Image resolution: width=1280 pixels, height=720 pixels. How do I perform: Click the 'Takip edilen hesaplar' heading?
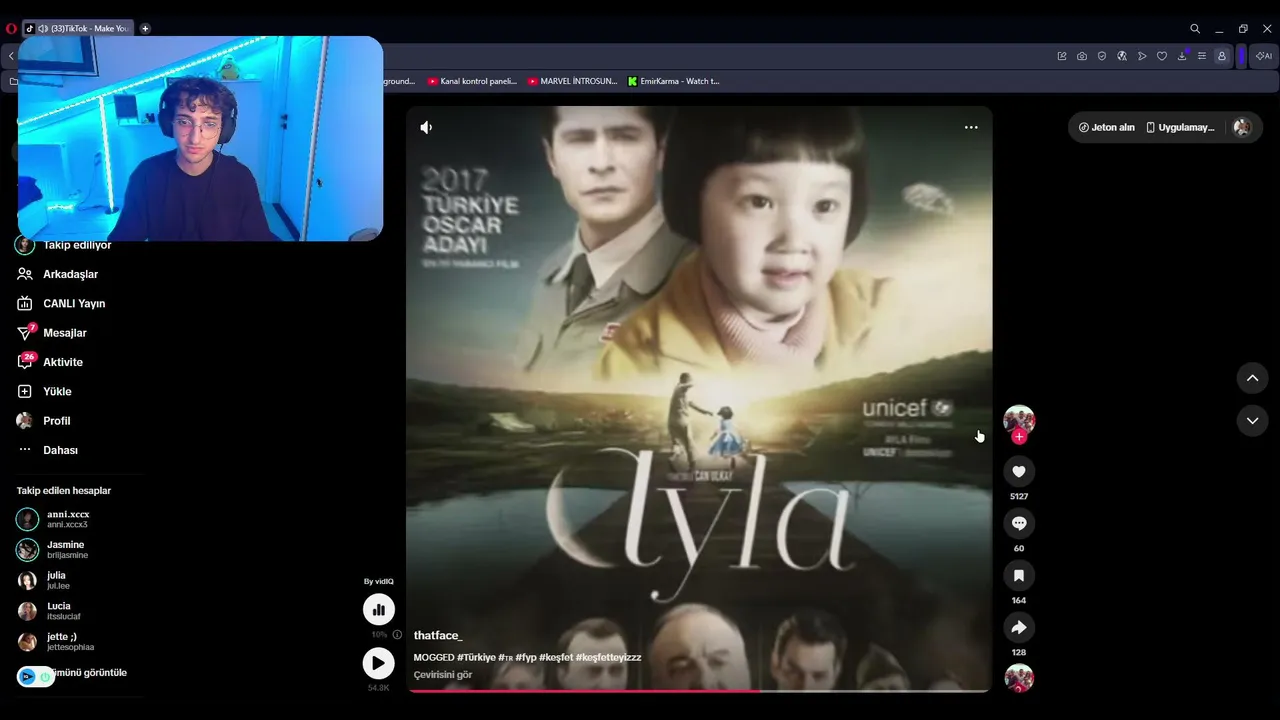[x=64, y=491]
